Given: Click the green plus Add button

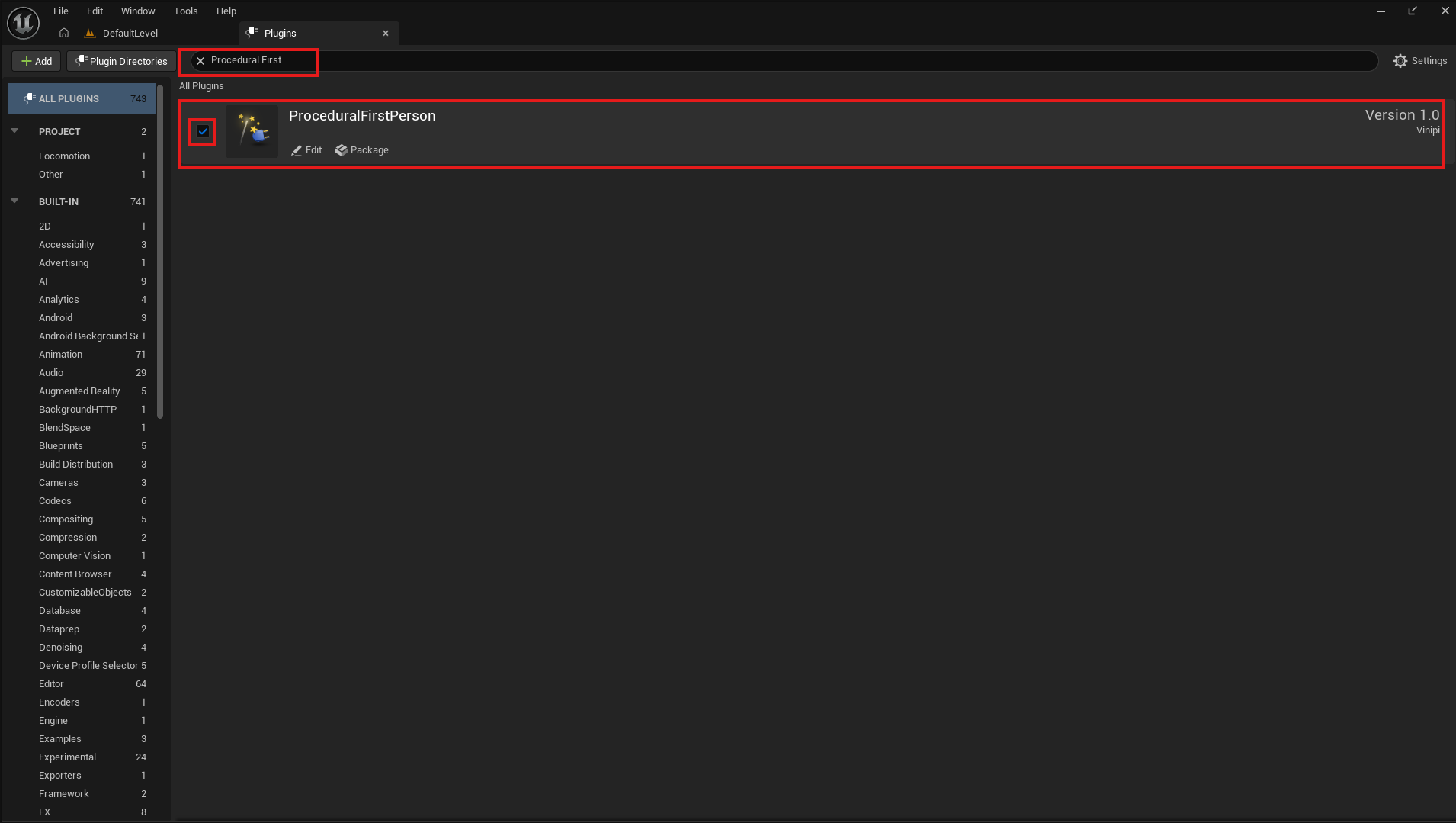Looking at the screenshot, I should click(37, 61).
